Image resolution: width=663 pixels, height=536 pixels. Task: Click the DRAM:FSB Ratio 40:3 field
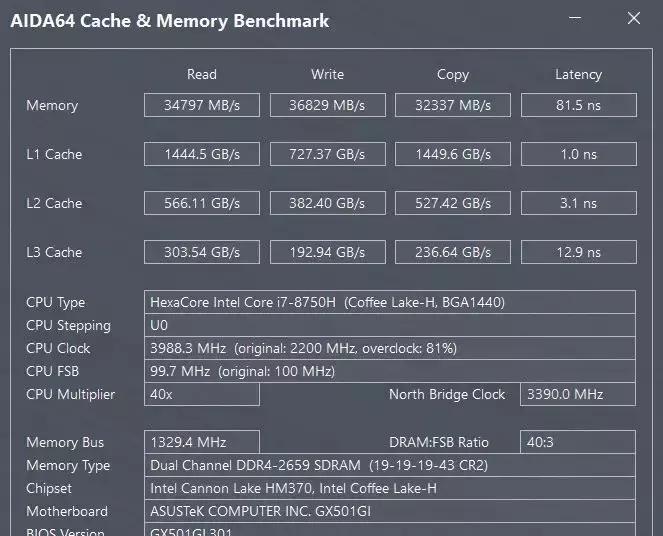pos(578,442)
